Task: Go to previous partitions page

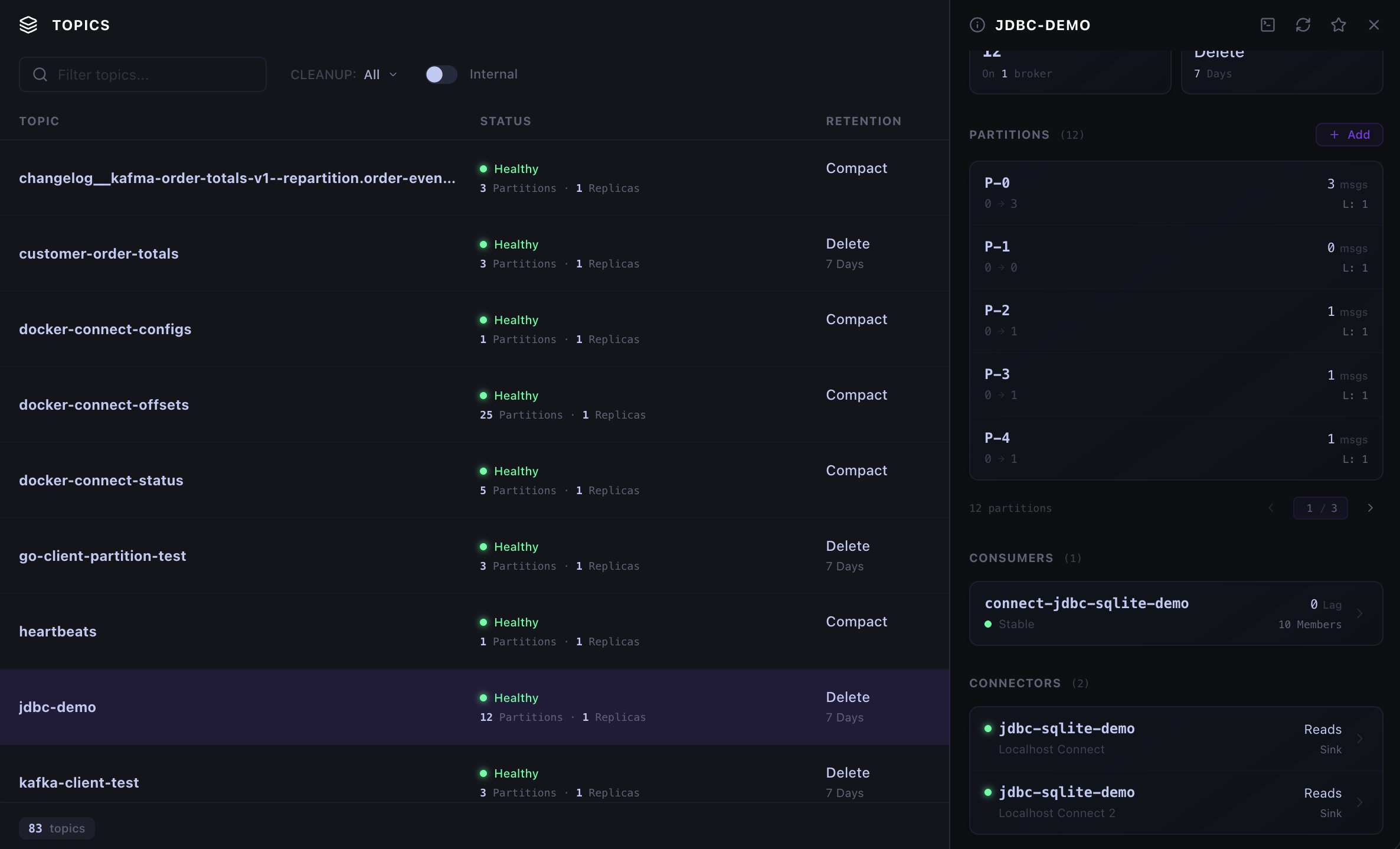Action: (1271, 508)
